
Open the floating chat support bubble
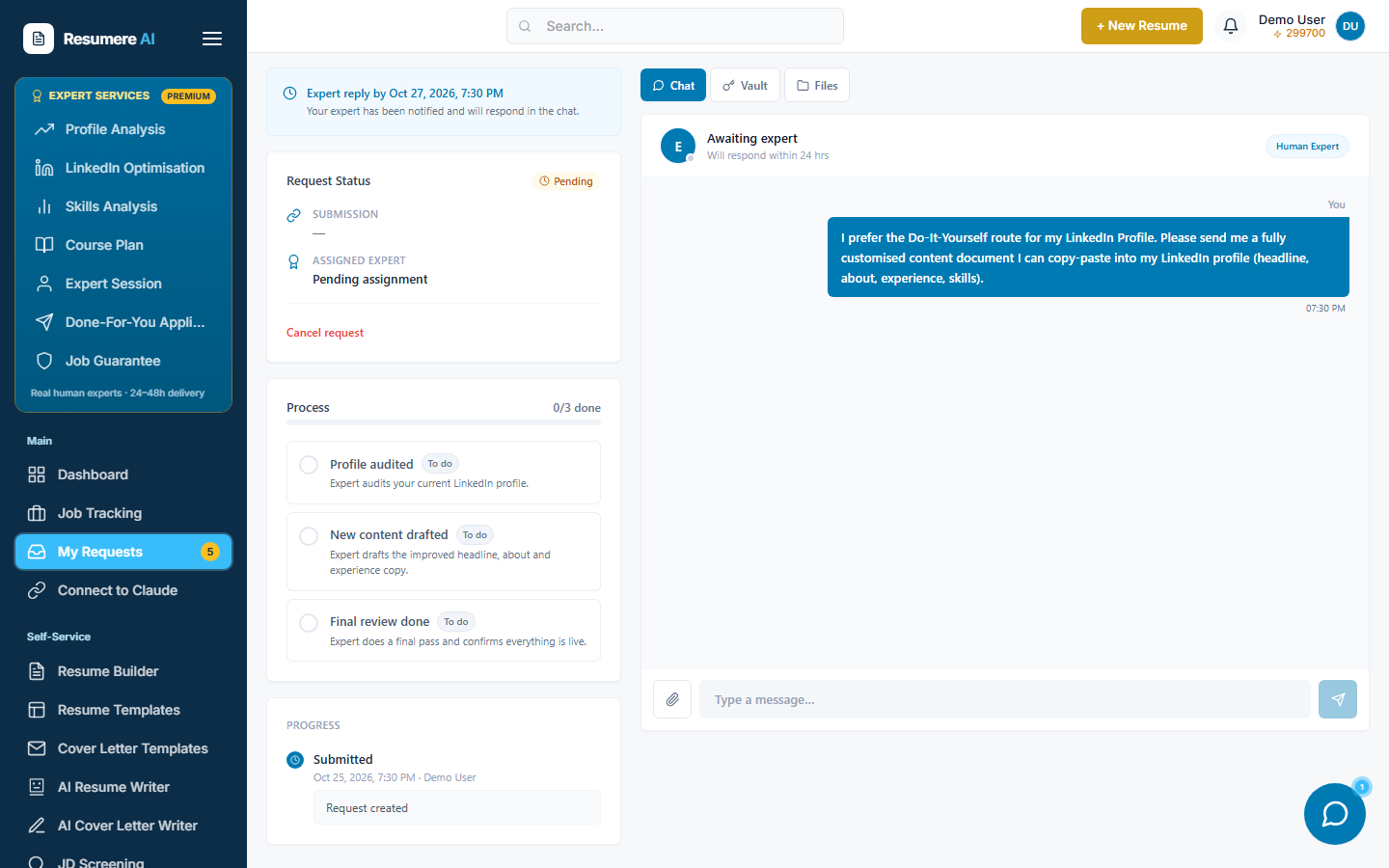pos(1335,814)
